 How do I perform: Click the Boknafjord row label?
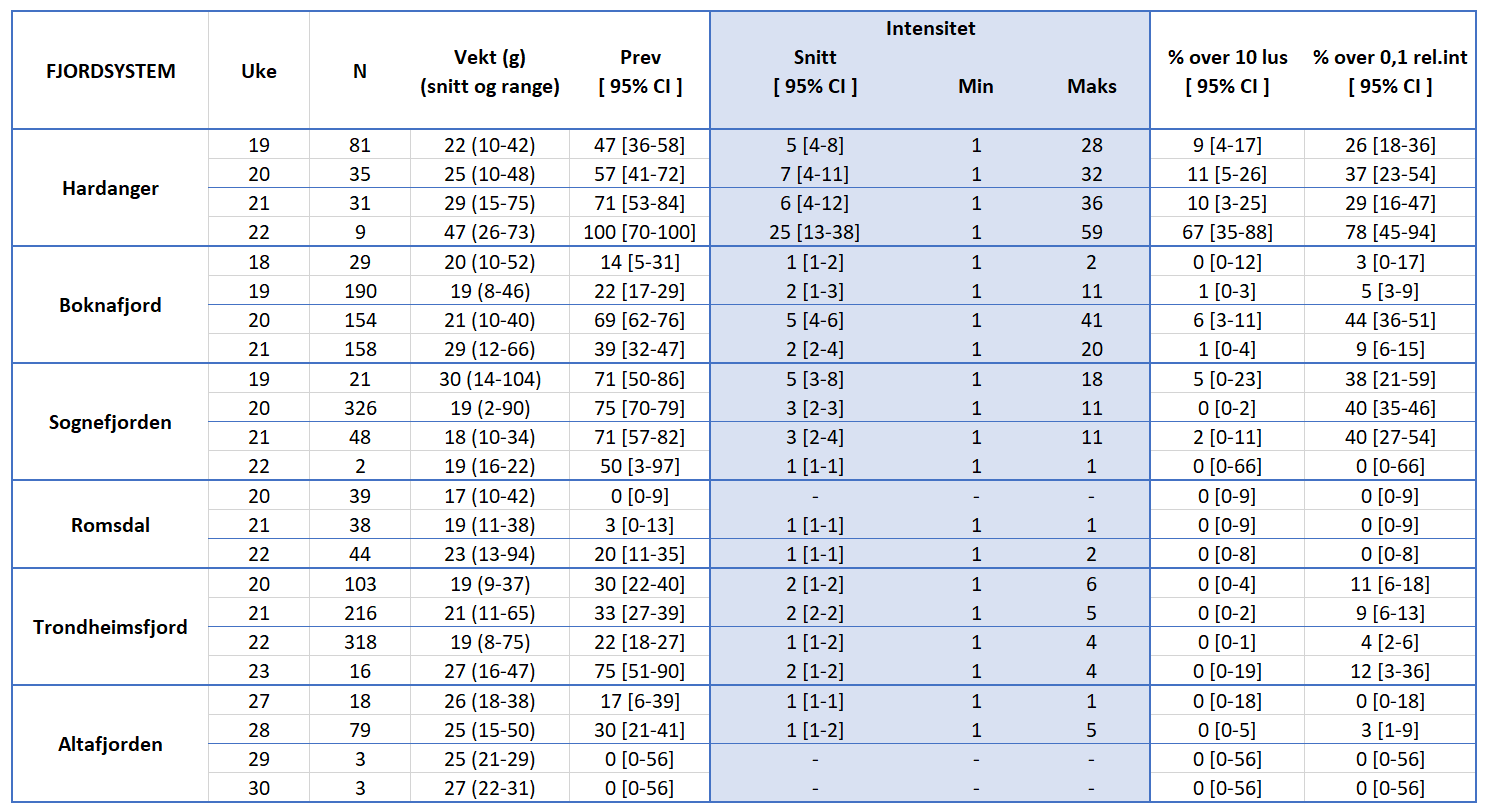coord(110,305)
